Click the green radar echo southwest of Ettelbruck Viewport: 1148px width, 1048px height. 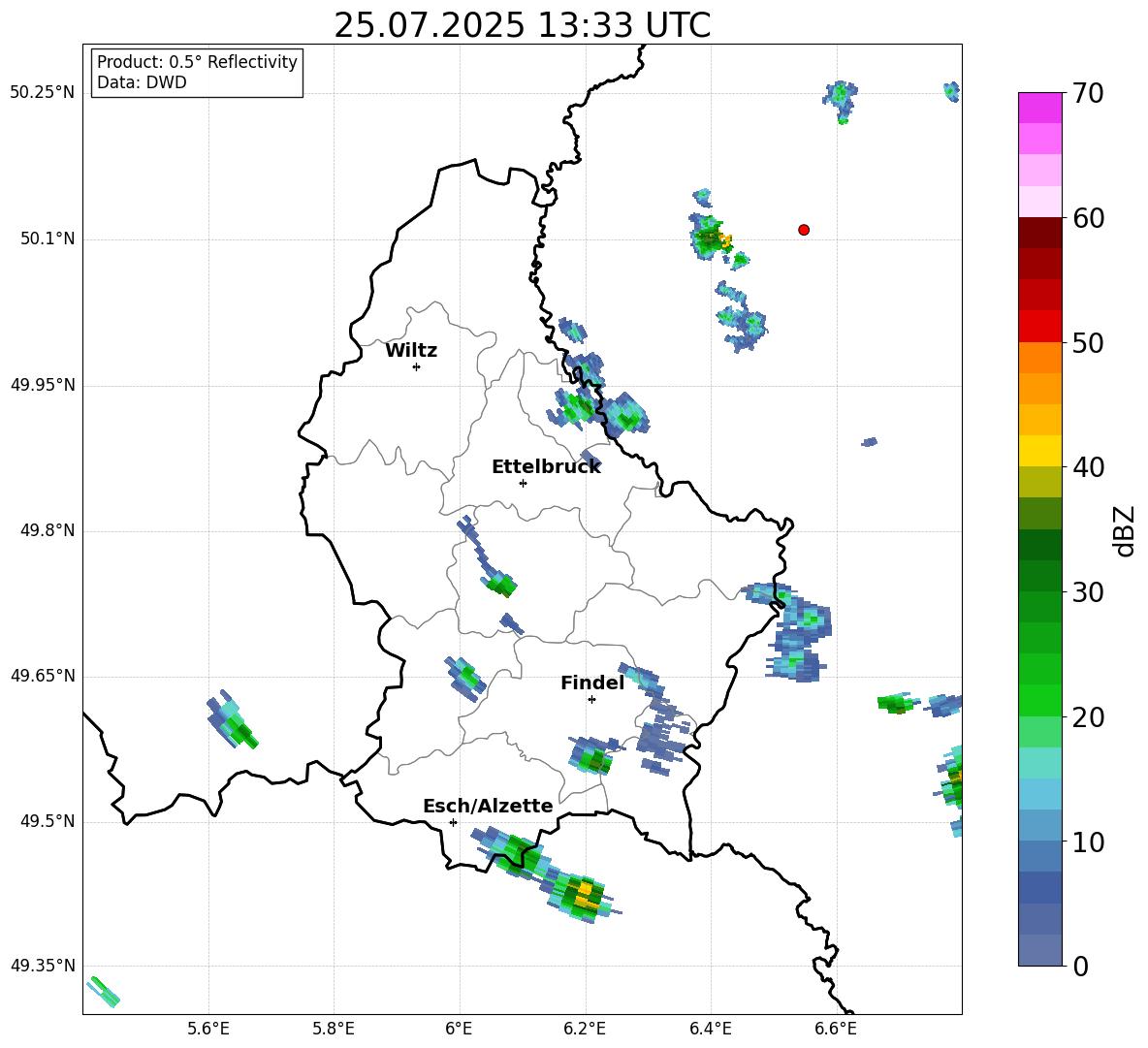click(500, 584)
